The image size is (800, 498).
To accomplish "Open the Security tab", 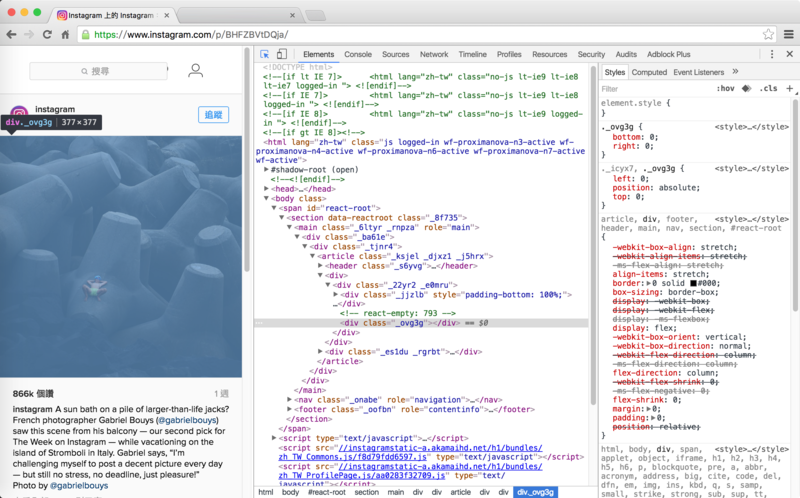I will tap(591, 54).
